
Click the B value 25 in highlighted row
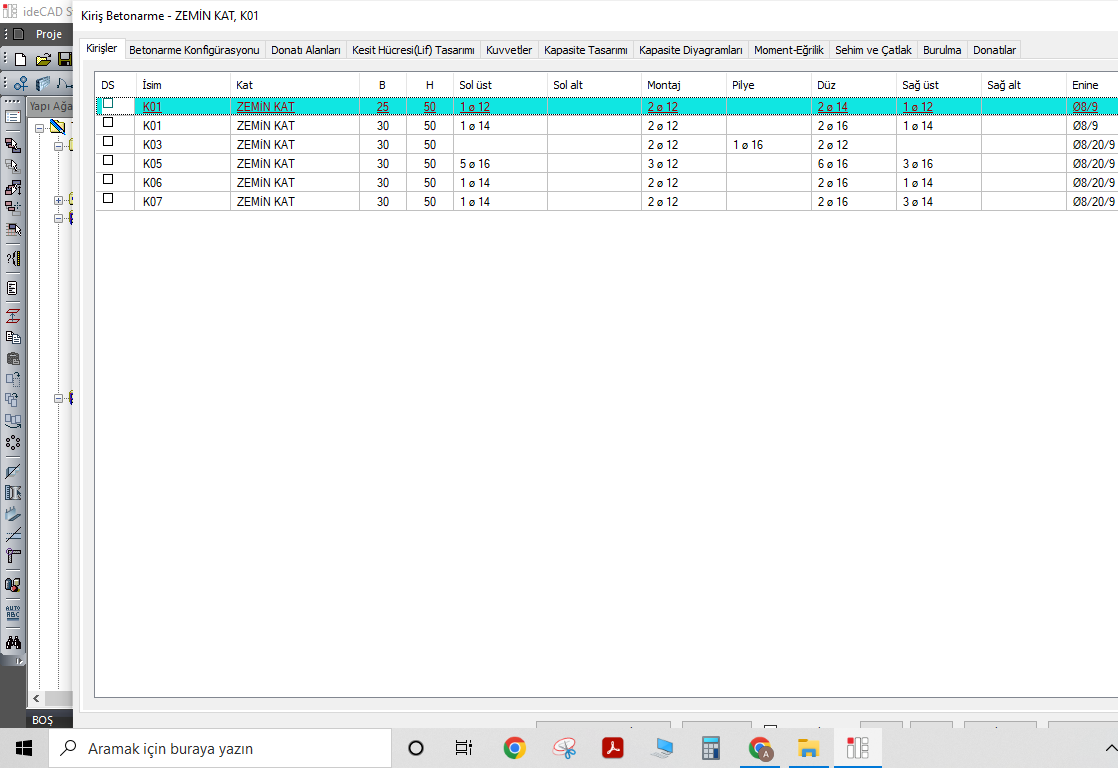pos(383,107)
